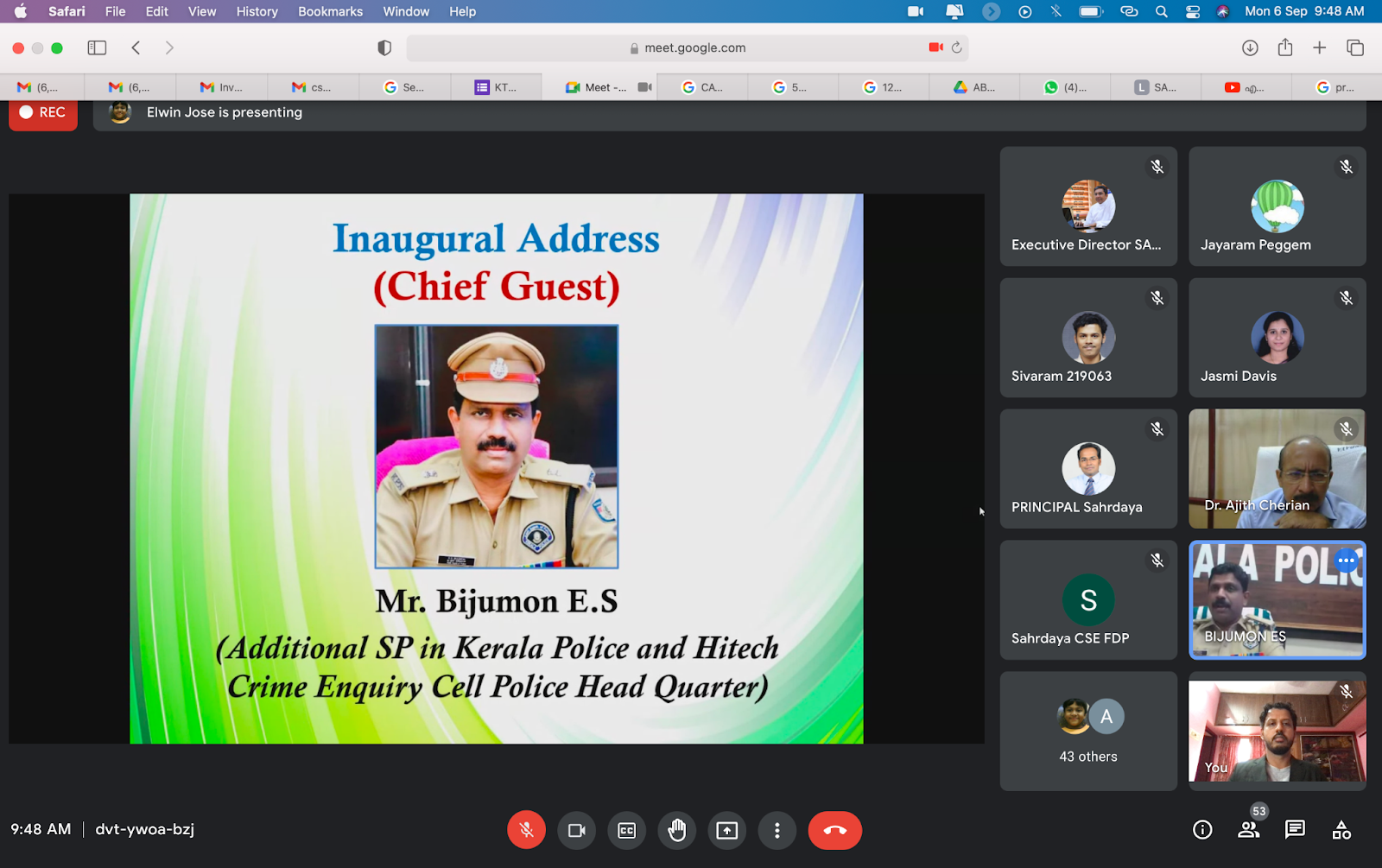1382x868 pixels.
Task: Click the battery status icon
Action: (1091, 11)
